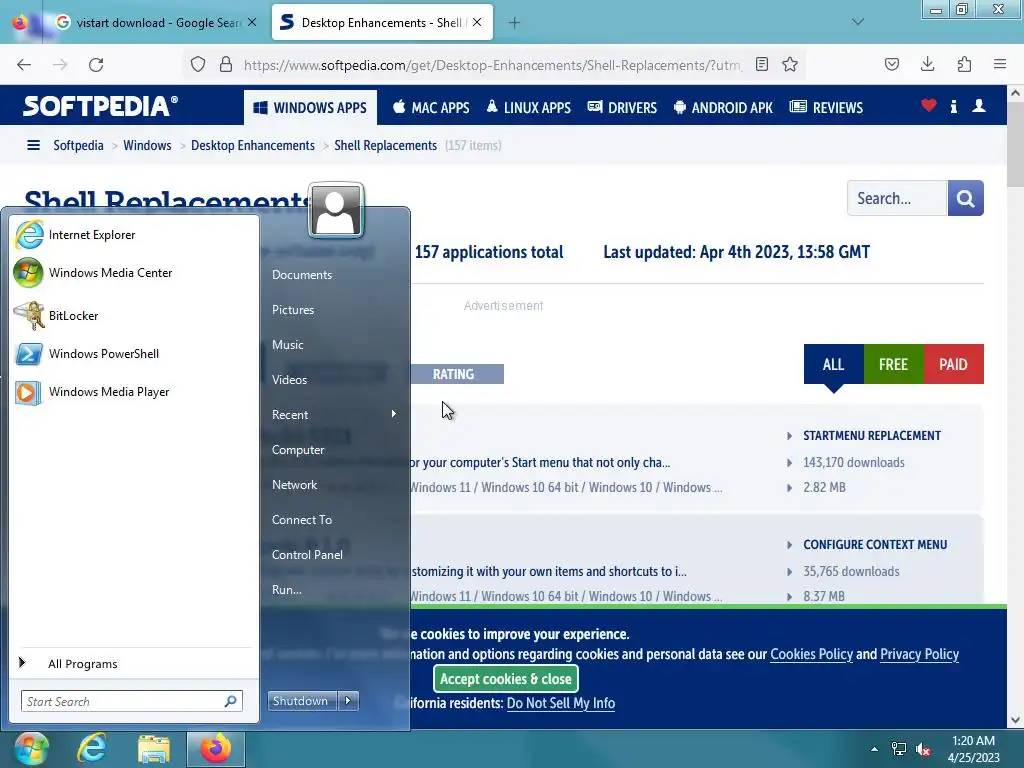Bookmark this page with the star

[x=790, y=65]
